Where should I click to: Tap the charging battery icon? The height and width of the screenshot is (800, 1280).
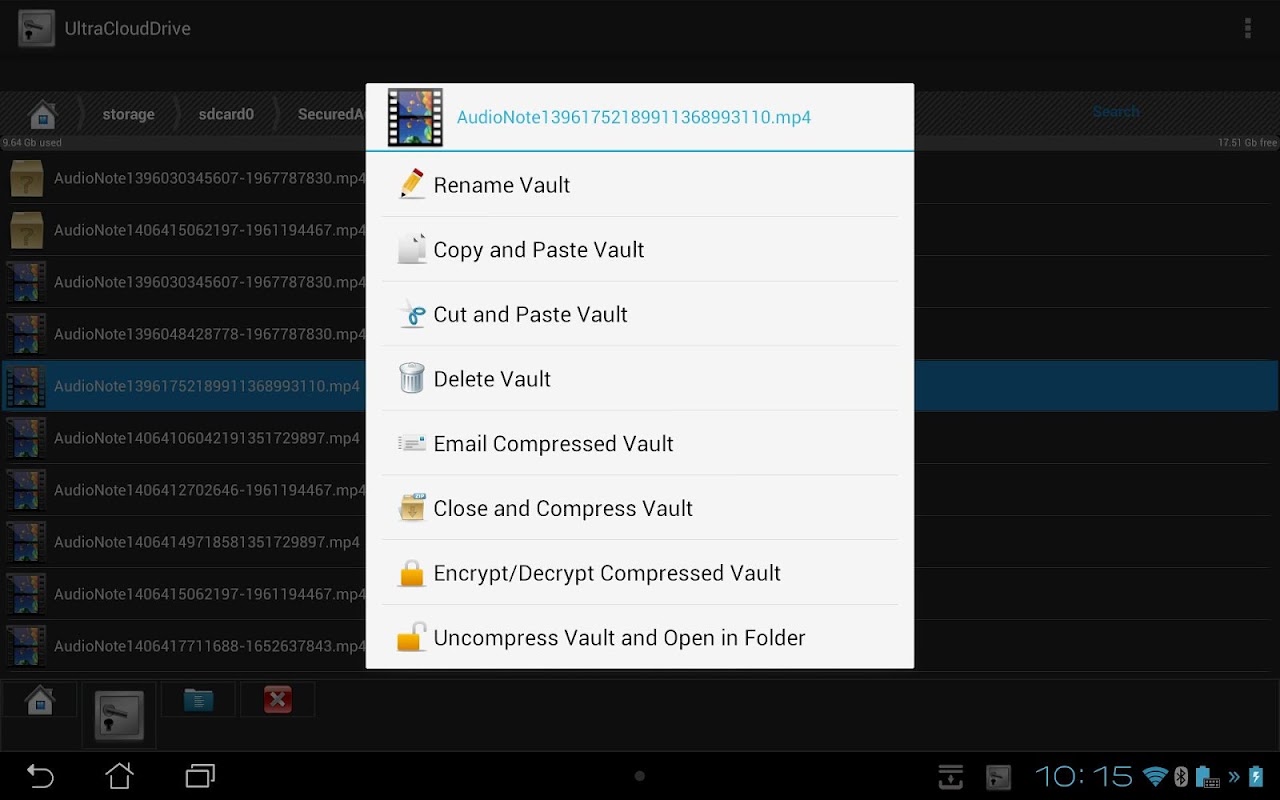click(1256, 776)
